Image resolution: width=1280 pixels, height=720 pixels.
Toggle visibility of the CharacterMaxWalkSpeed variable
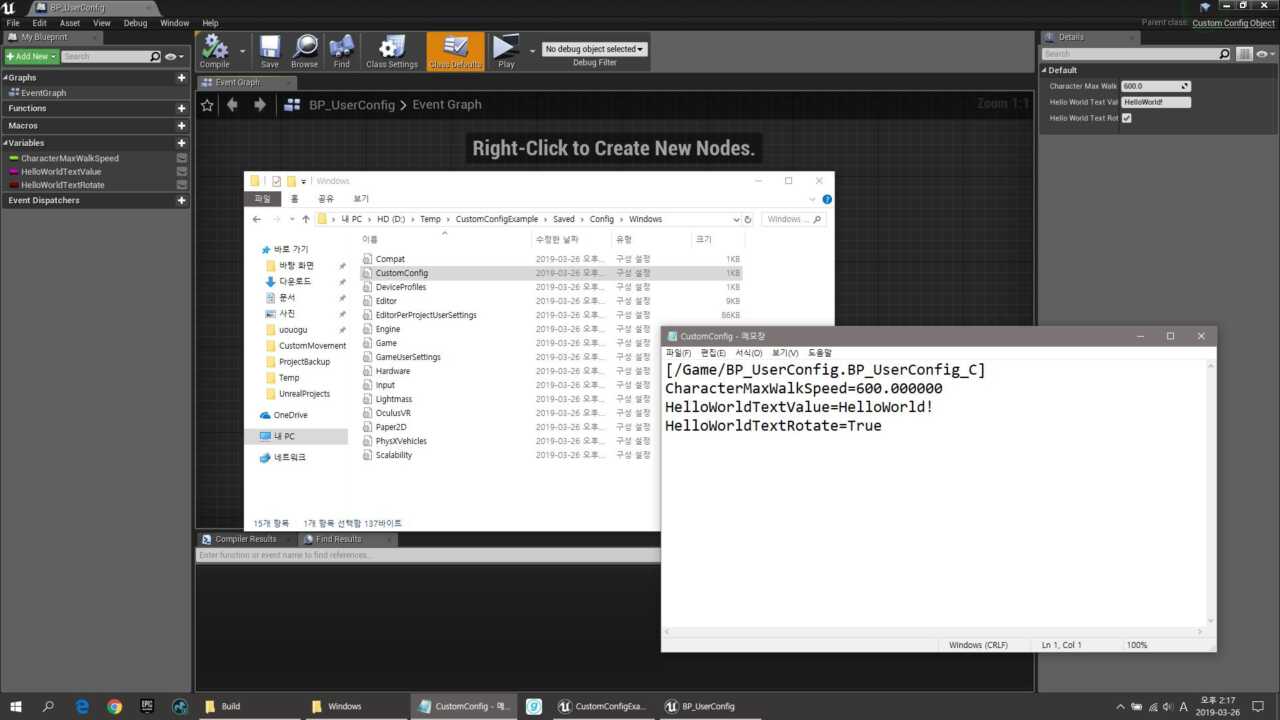tap(181, 158)
